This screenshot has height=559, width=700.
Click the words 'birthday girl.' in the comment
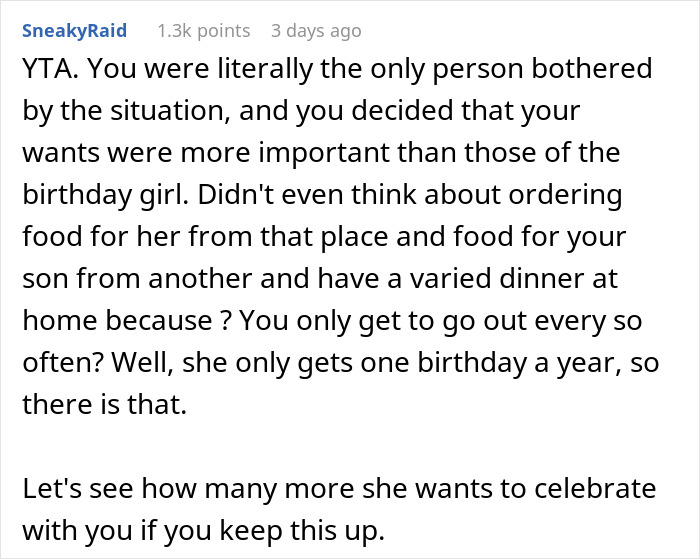pos(105,195)
